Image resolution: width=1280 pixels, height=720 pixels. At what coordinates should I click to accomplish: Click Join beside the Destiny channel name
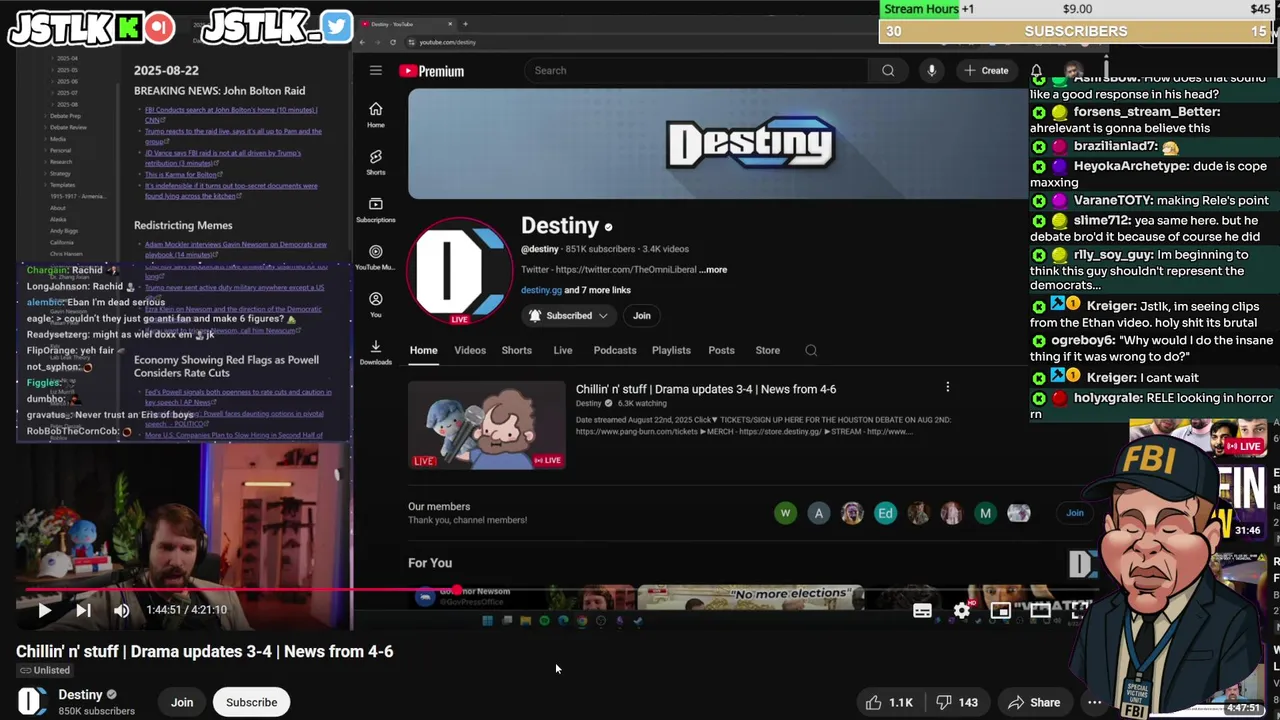coord(182,702)
